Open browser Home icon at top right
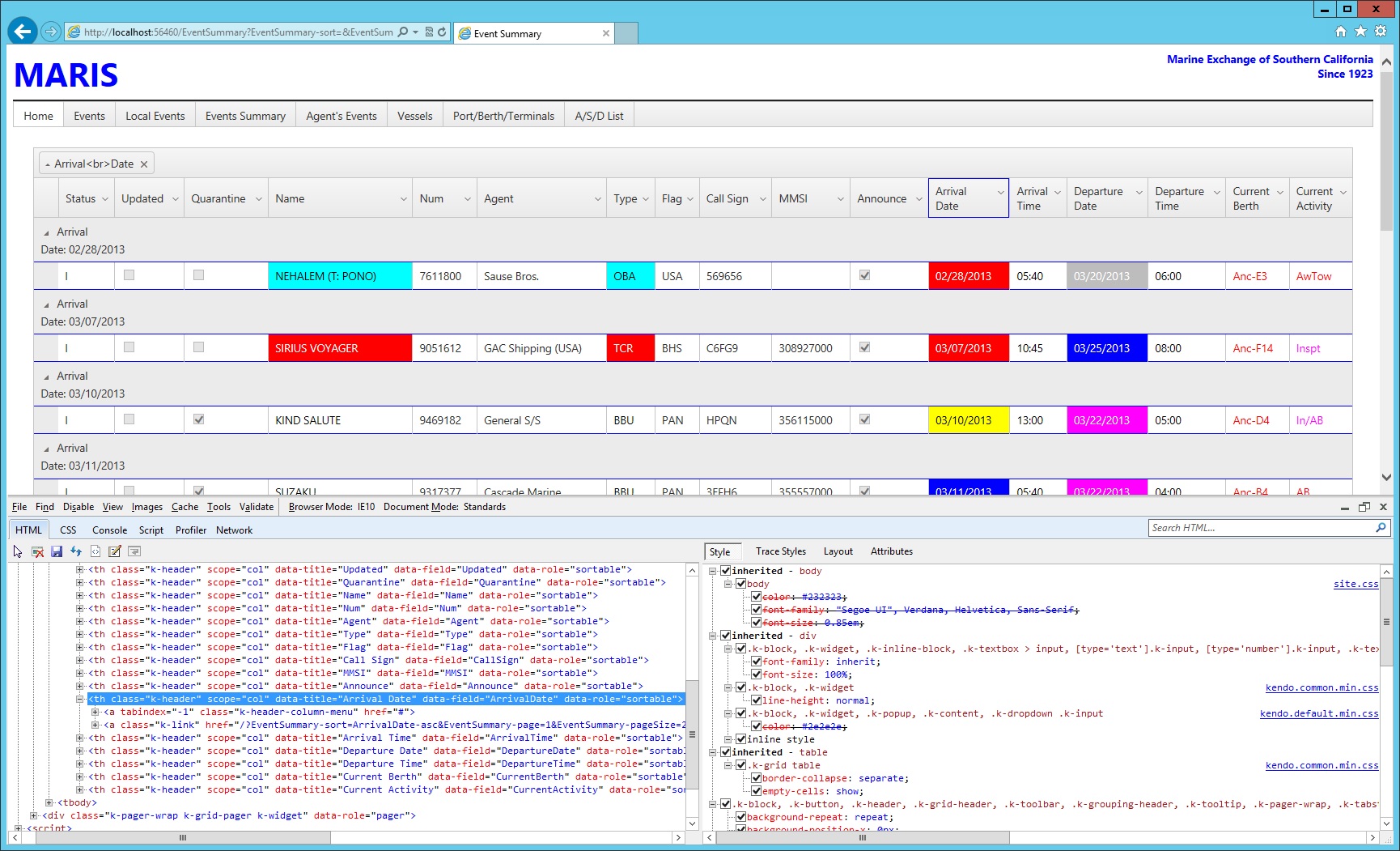Viewport: 1400px width, 851px height. [1340, 32]
